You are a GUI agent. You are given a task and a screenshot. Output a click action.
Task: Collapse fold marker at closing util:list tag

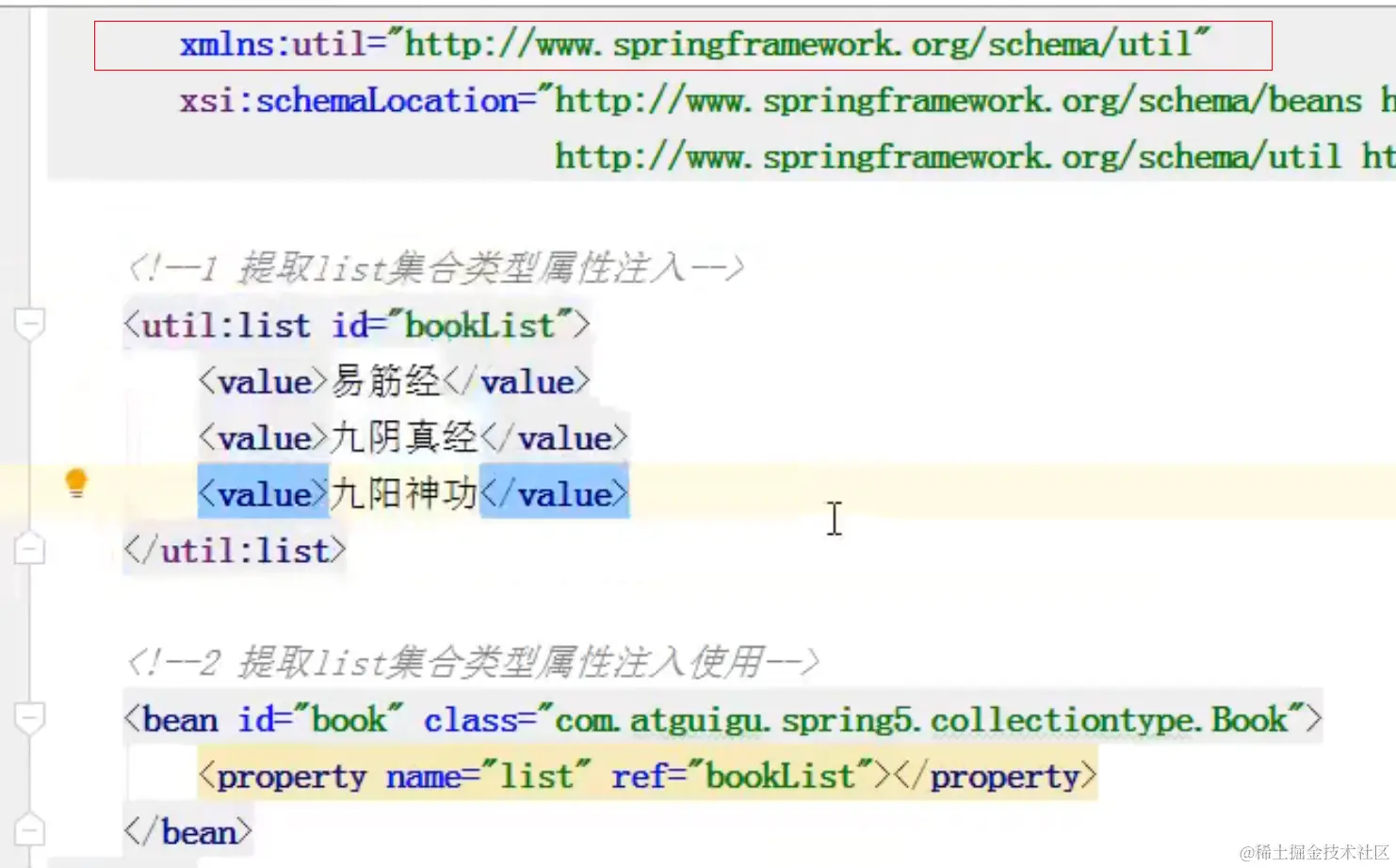tap(30, 549)
